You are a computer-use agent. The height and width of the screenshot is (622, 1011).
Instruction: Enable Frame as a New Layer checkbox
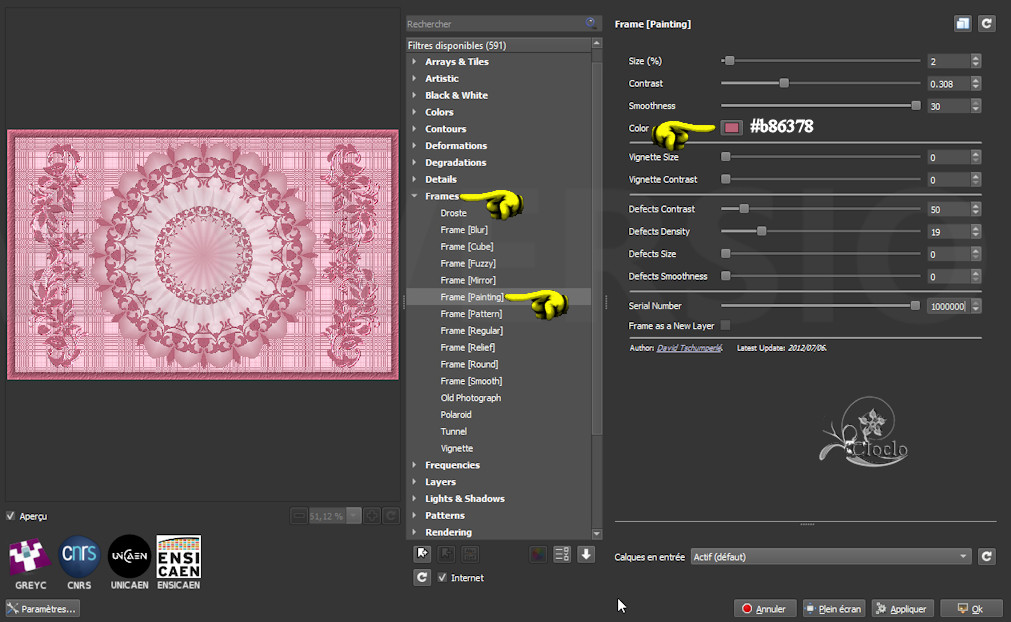pos(725,325)
